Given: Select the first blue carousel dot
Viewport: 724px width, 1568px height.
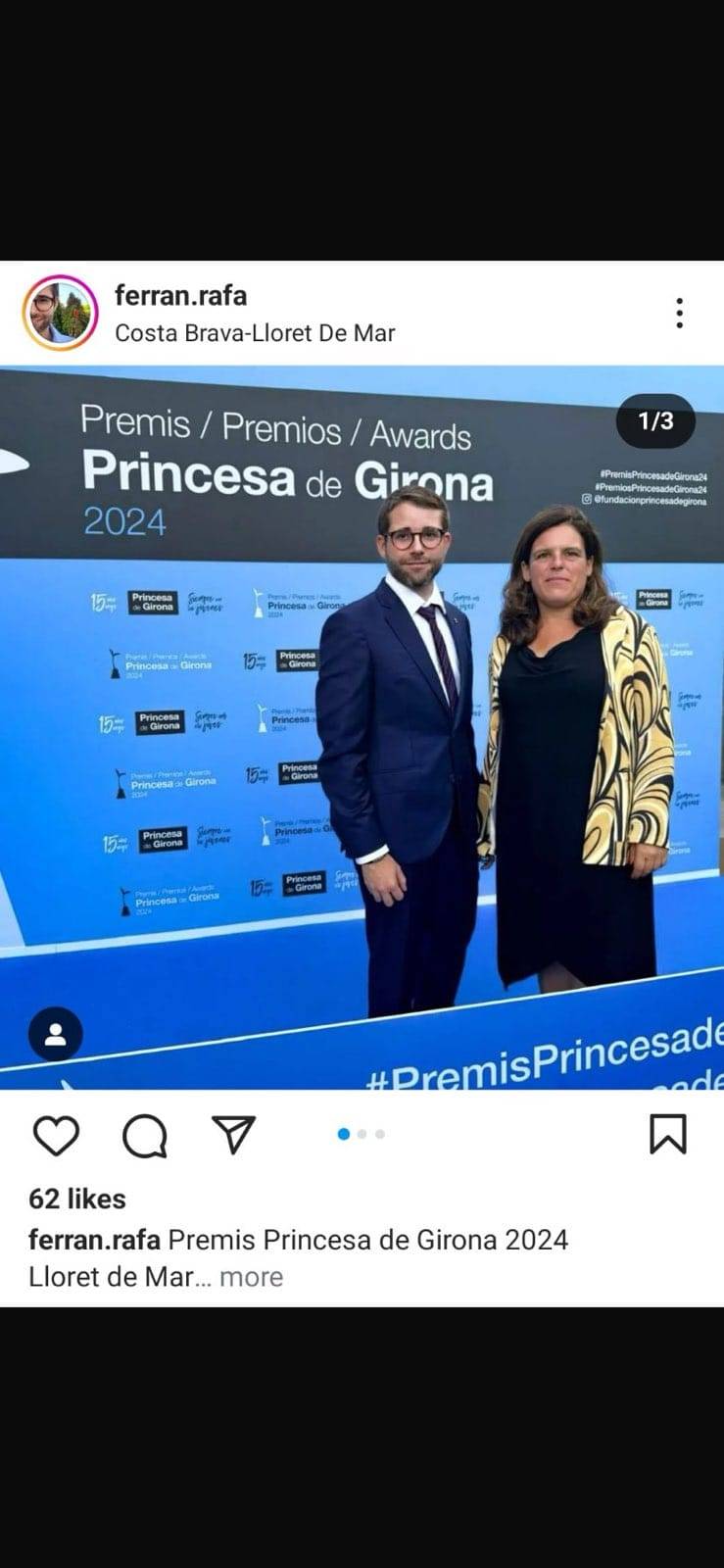Looking at the screenshot, I should (x=344, y=1134).
